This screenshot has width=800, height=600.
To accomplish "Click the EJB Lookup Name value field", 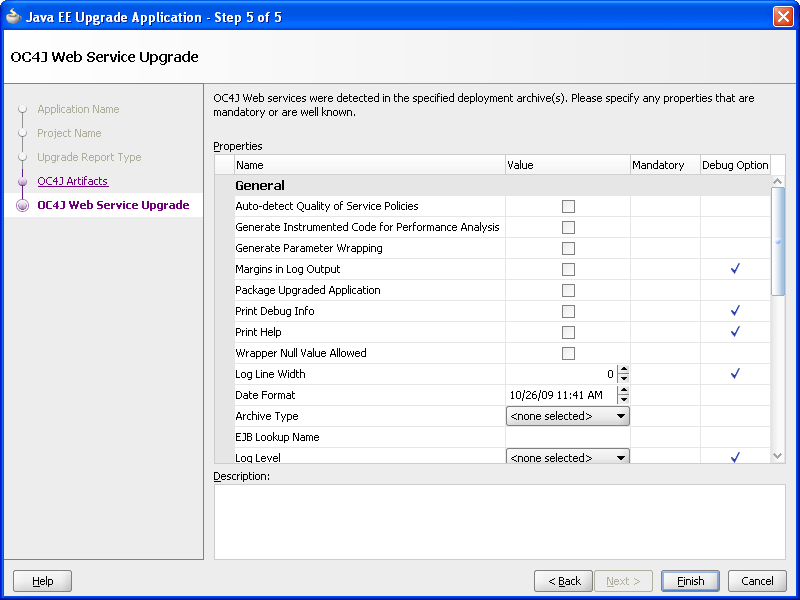I will (568, 437).
